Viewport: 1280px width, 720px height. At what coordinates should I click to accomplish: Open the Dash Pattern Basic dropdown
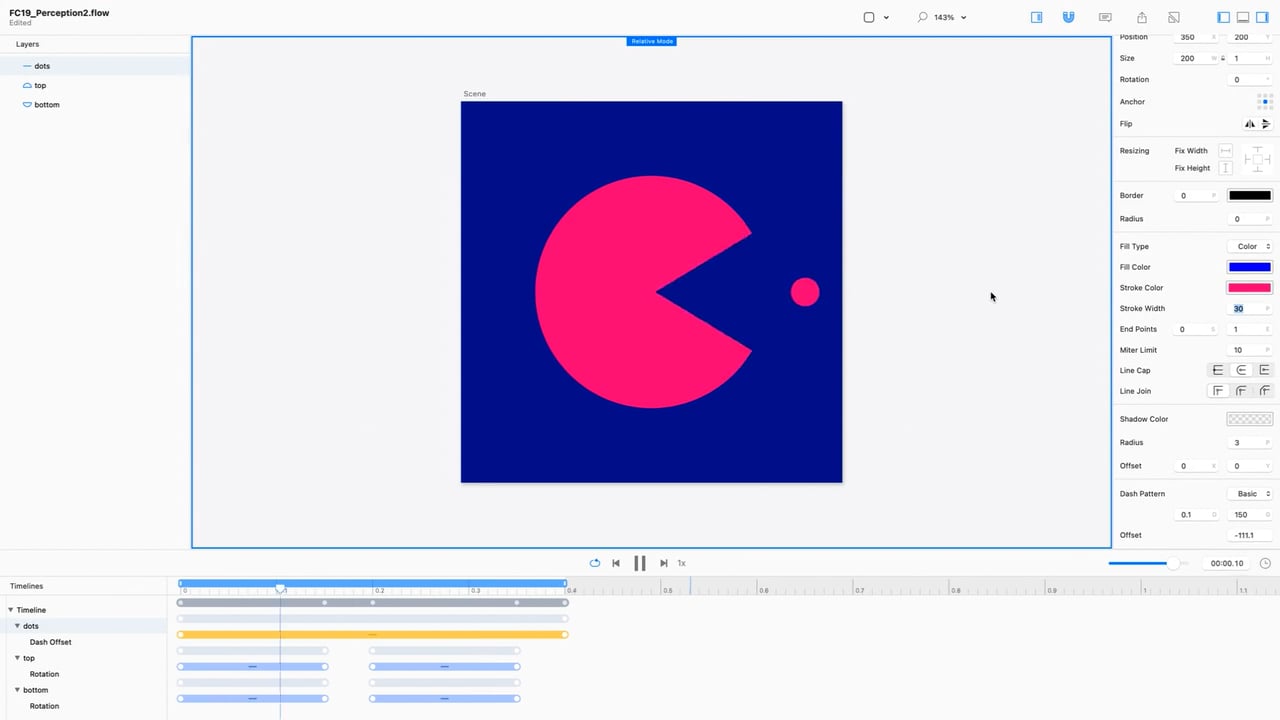point(1249,494)
